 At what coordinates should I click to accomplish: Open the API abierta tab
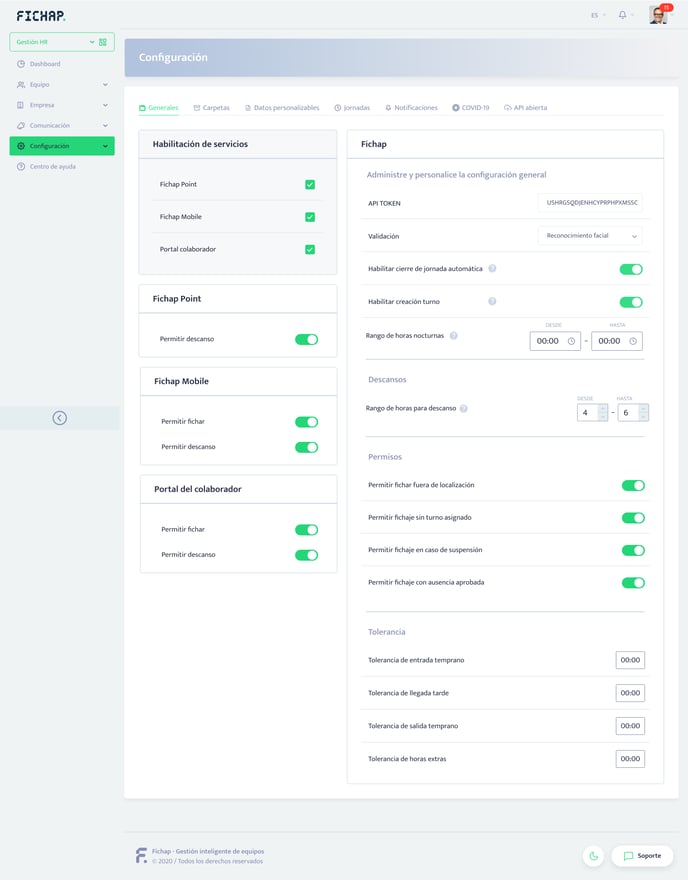pyautogui.click(x=525, y=108)
